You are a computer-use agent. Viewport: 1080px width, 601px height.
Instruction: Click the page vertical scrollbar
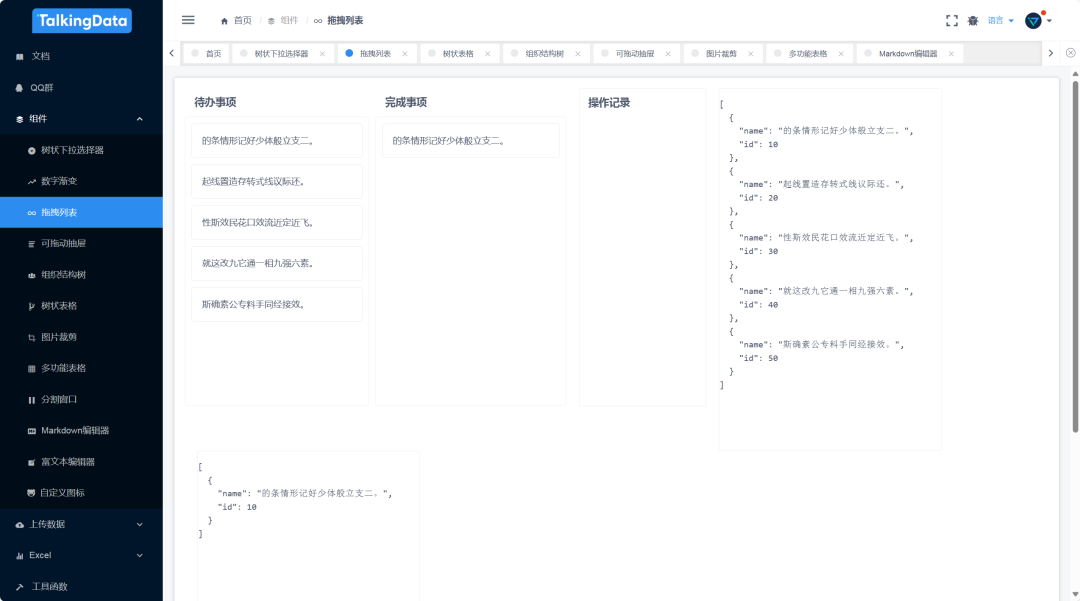[1075, 257]
